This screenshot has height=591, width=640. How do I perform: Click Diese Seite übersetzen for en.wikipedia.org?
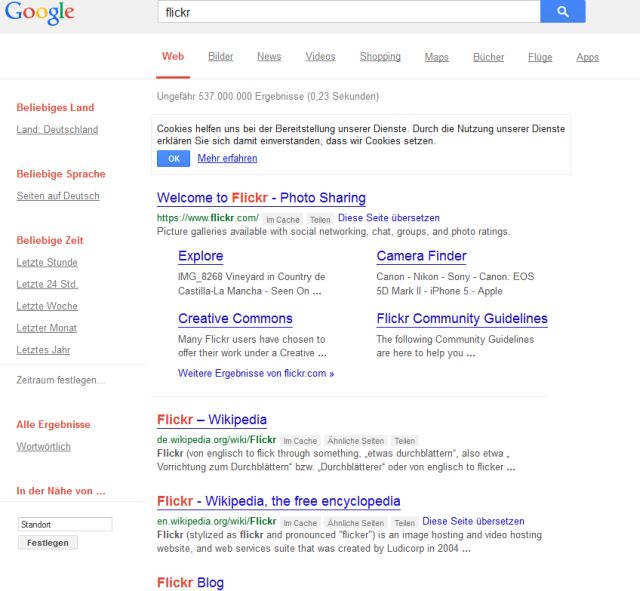point(473,522)
